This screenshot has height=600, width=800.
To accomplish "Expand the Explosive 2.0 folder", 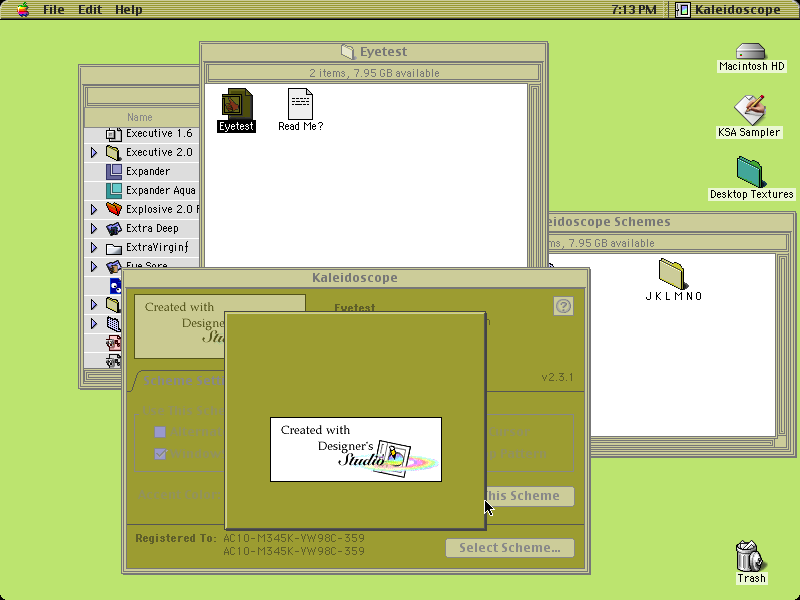I will tap(94, 209).
